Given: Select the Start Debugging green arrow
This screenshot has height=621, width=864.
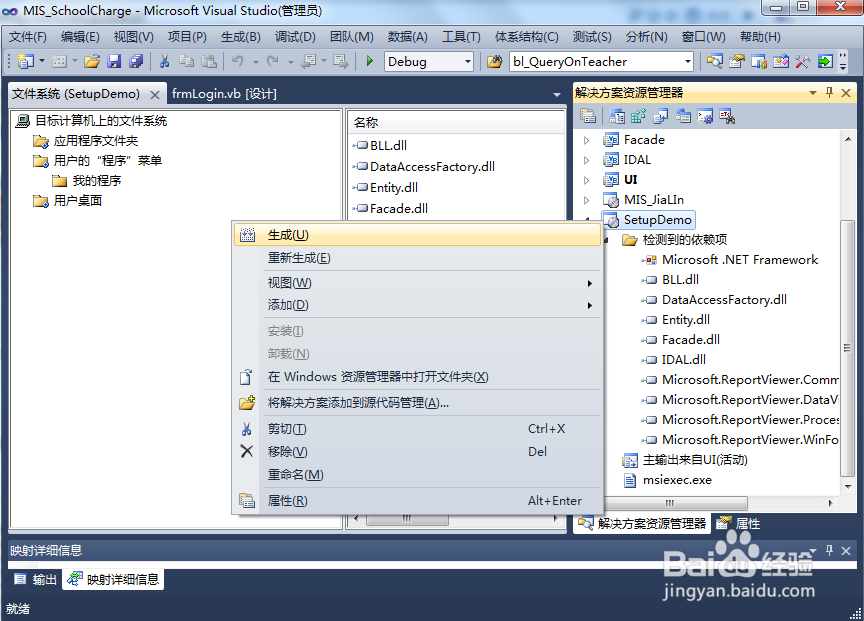Looking at the screenshot, I should (371, 61).
